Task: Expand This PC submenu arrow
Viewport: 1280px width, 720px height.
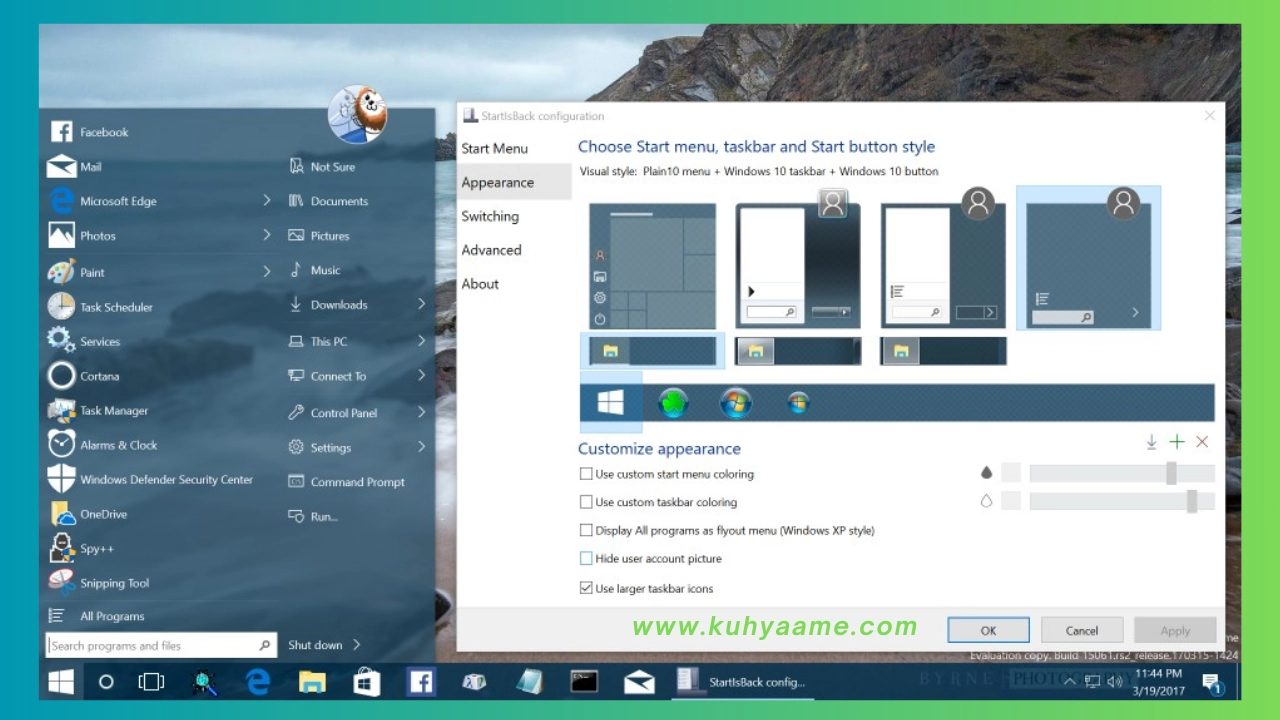Action: coord(421,341)
